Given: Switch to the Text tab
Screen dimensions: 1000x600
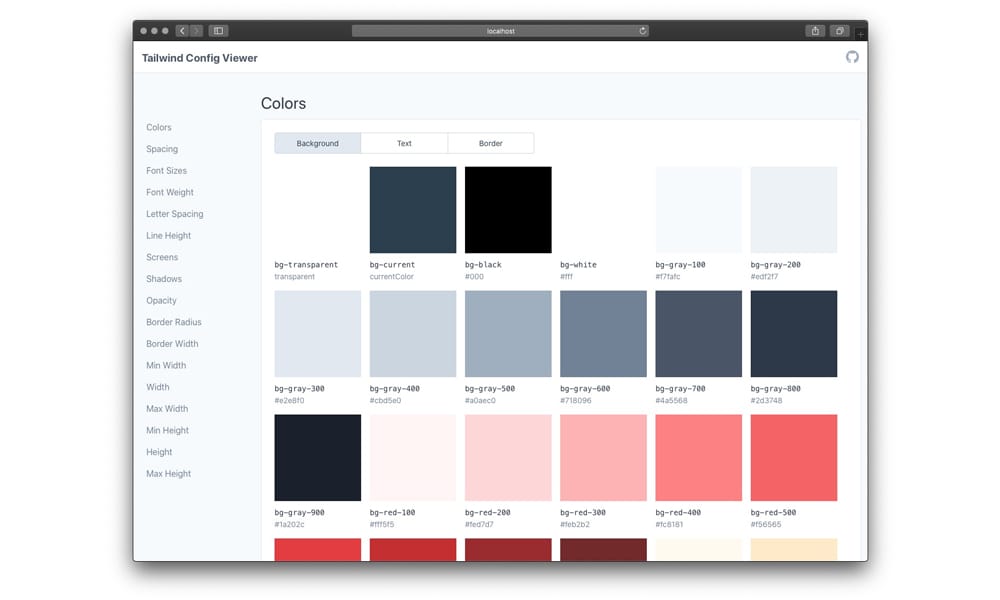Looking at the screenshot, I should click(404, 143).
